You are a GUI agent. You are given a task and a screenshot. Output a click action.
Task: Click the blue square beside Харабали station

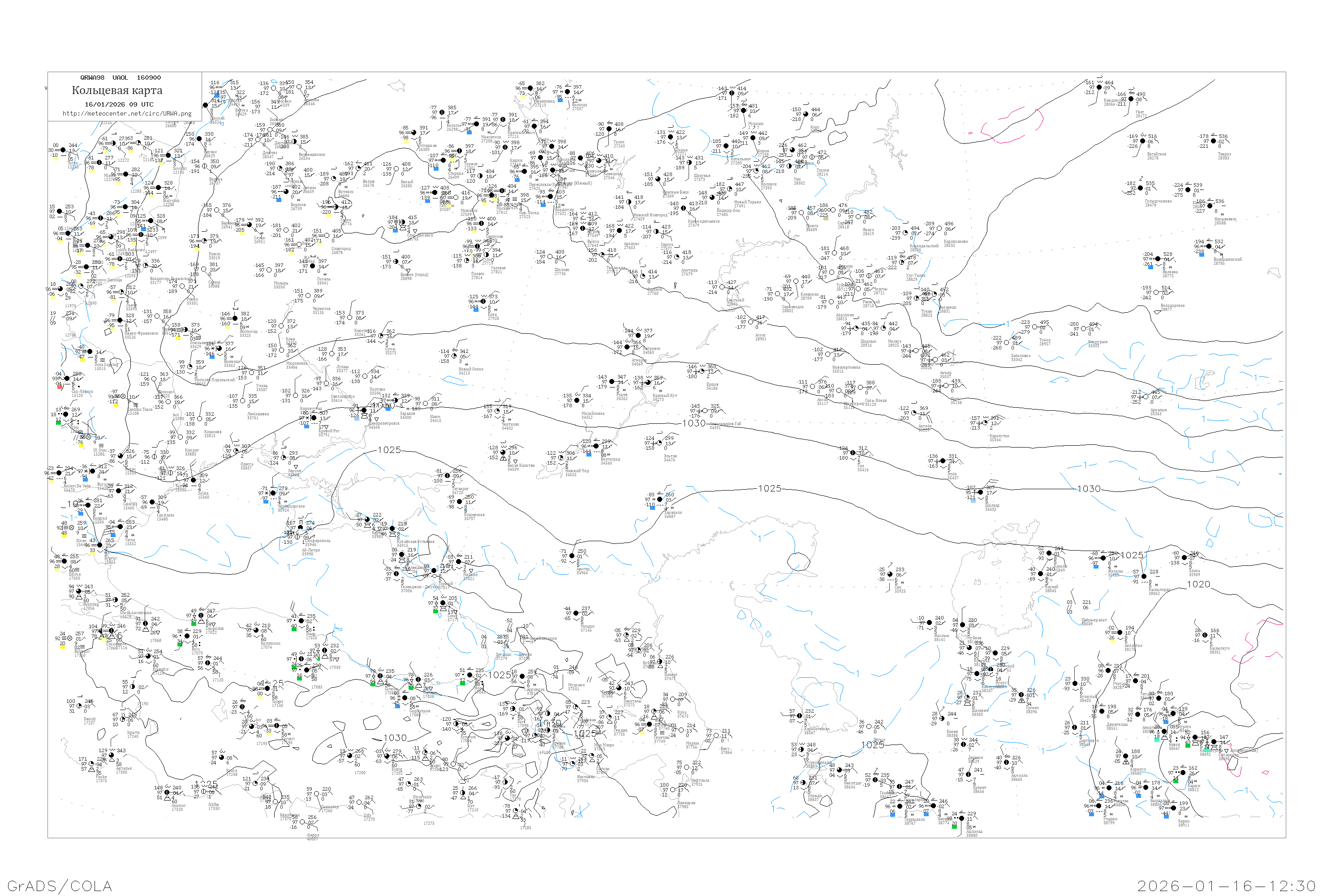pos(653,508)
